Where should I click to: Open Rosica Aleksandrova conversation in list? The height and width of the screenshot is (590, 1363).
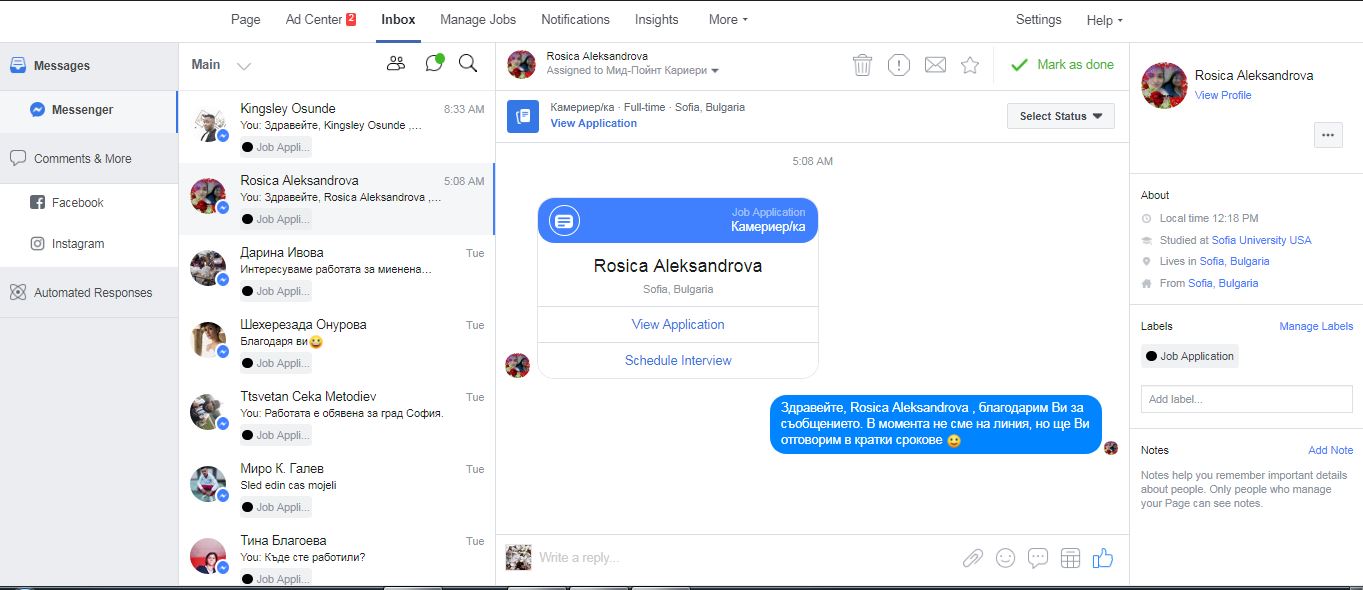[x=336, y=199]
